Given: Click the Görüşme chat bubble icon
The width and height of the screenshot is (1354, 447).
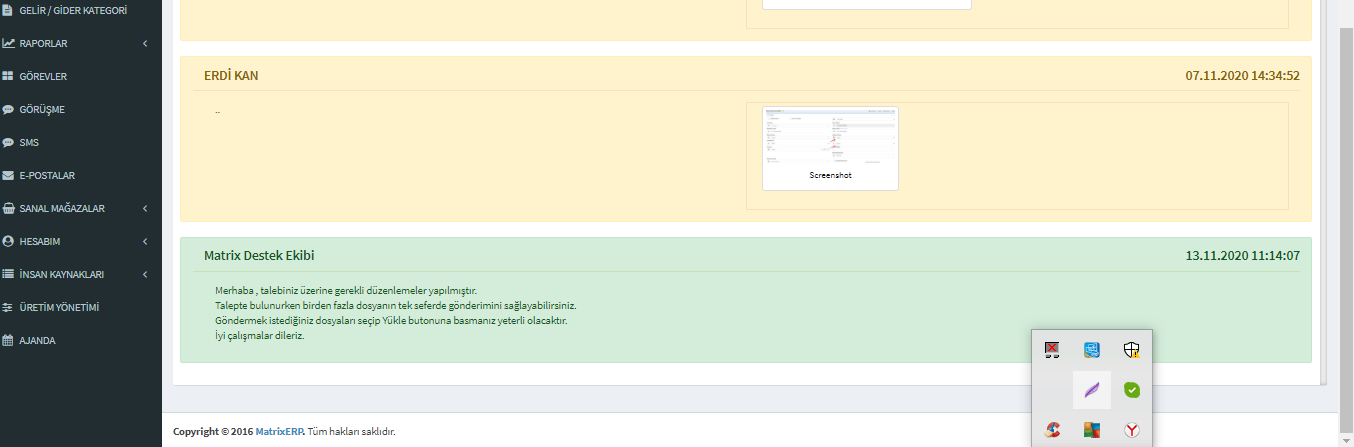Looking at the screenshot, I should click(8, 109).
